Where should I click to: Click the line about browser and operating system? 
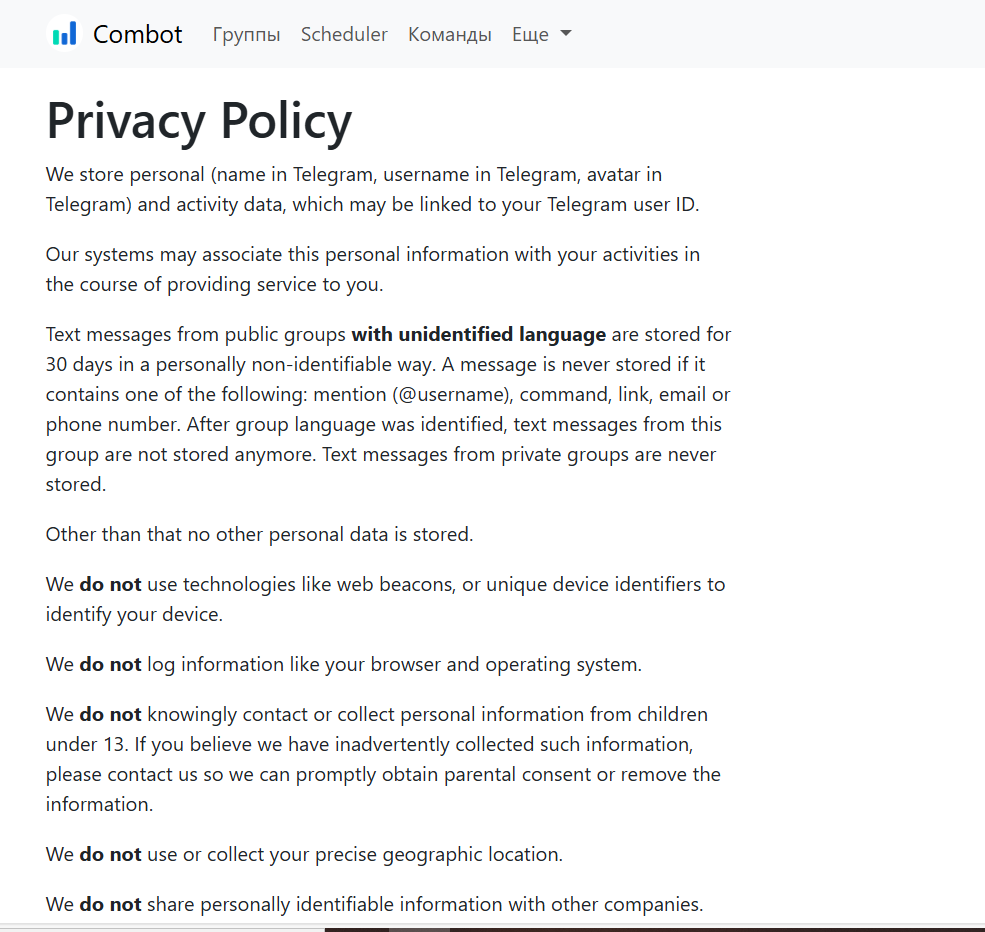coord(344,664)
